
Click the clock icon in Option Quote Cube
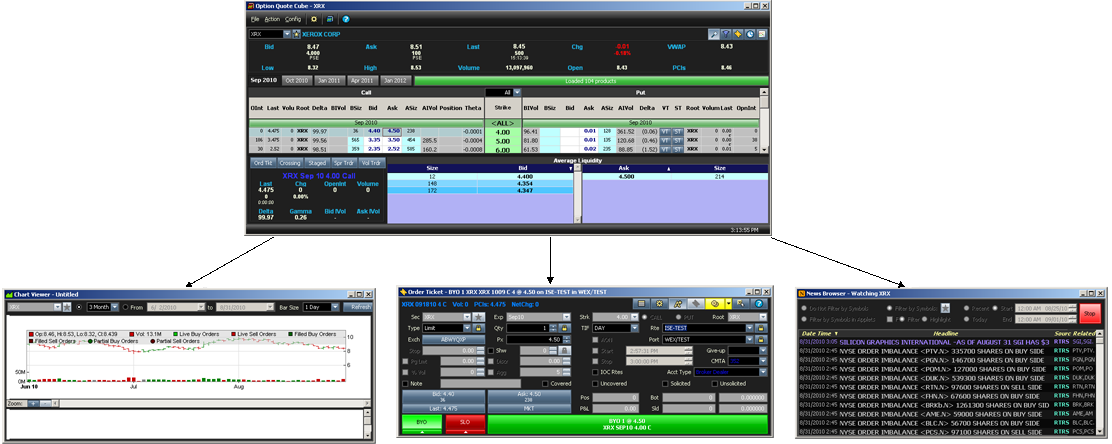tap(750, 34)
